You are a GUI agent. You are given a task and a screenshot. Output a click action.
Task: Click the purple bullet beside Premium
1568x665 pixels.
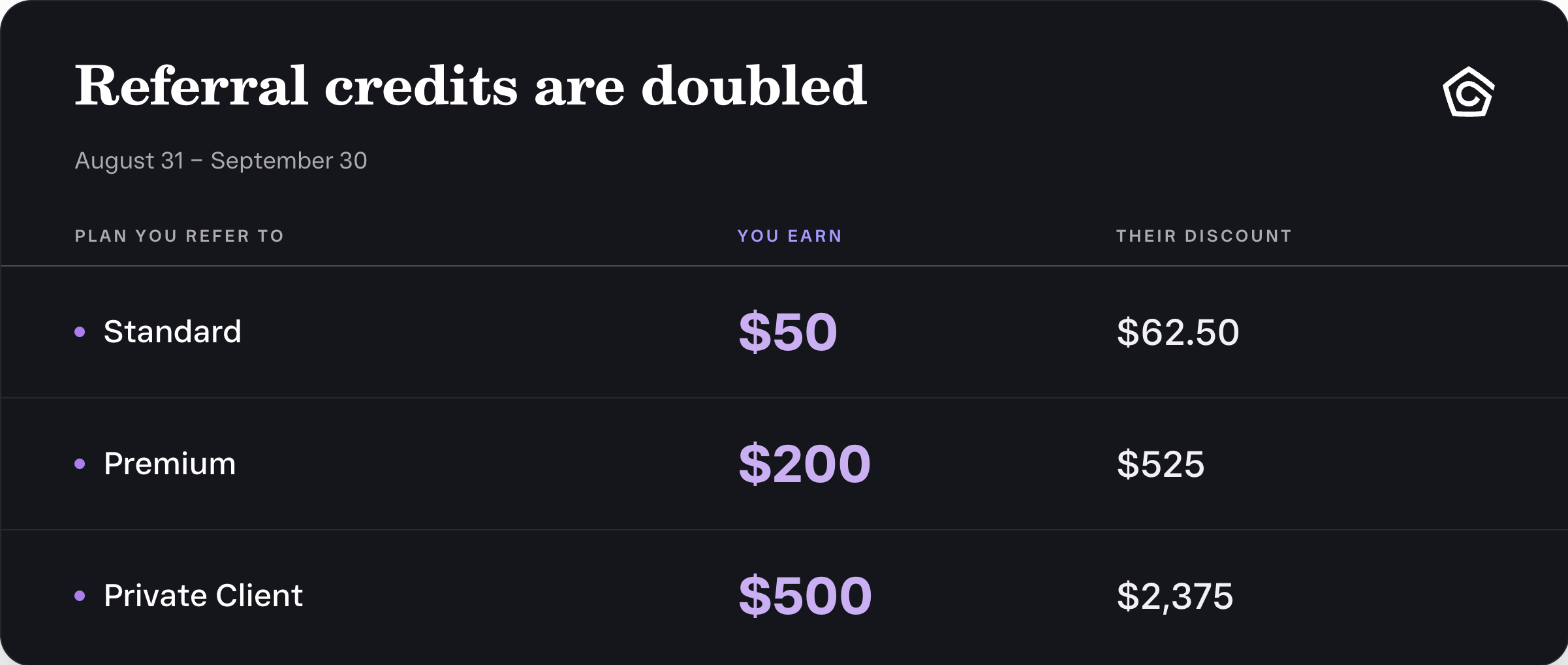(80, 464)
